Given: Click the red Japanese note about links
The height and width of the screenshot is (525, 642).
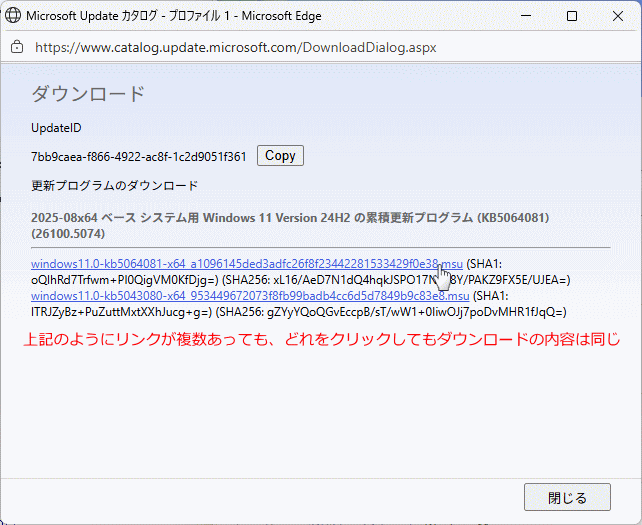Looking at the screenshot, I should tap(322, 340).
